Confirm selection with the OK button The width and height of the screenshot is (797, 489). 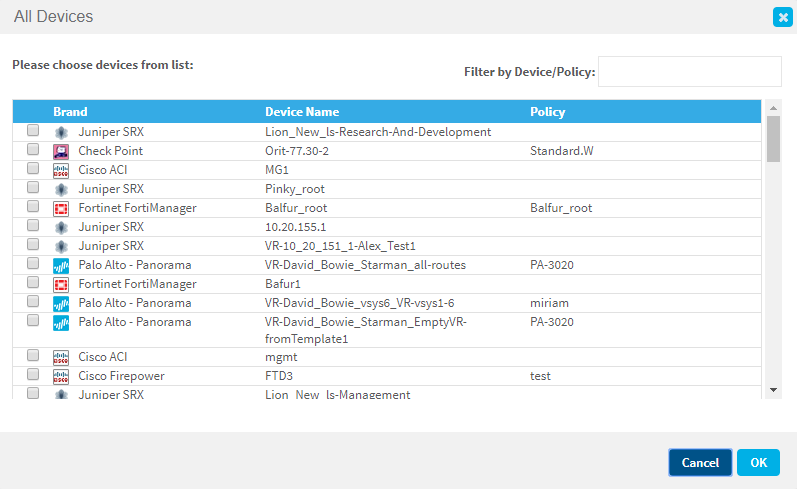(758, 462)
